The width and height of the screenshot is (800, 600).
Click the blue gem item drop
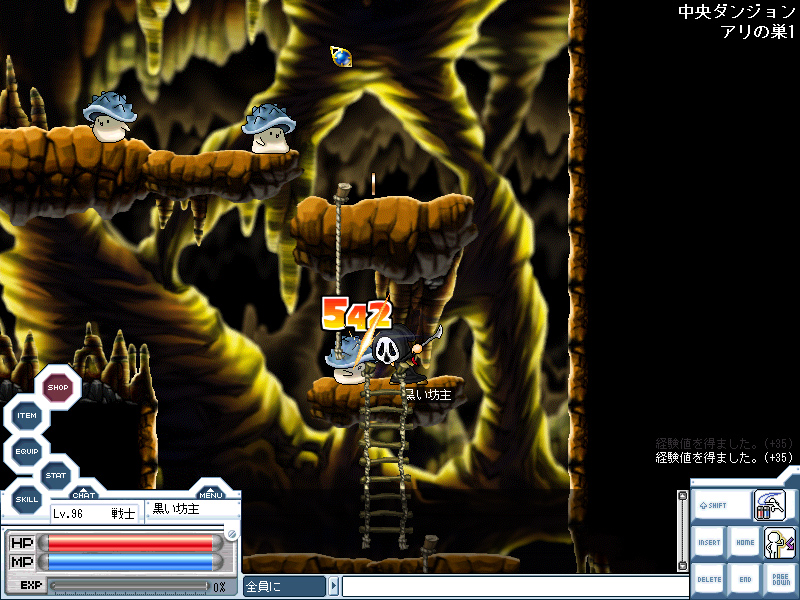pos(341,57)
